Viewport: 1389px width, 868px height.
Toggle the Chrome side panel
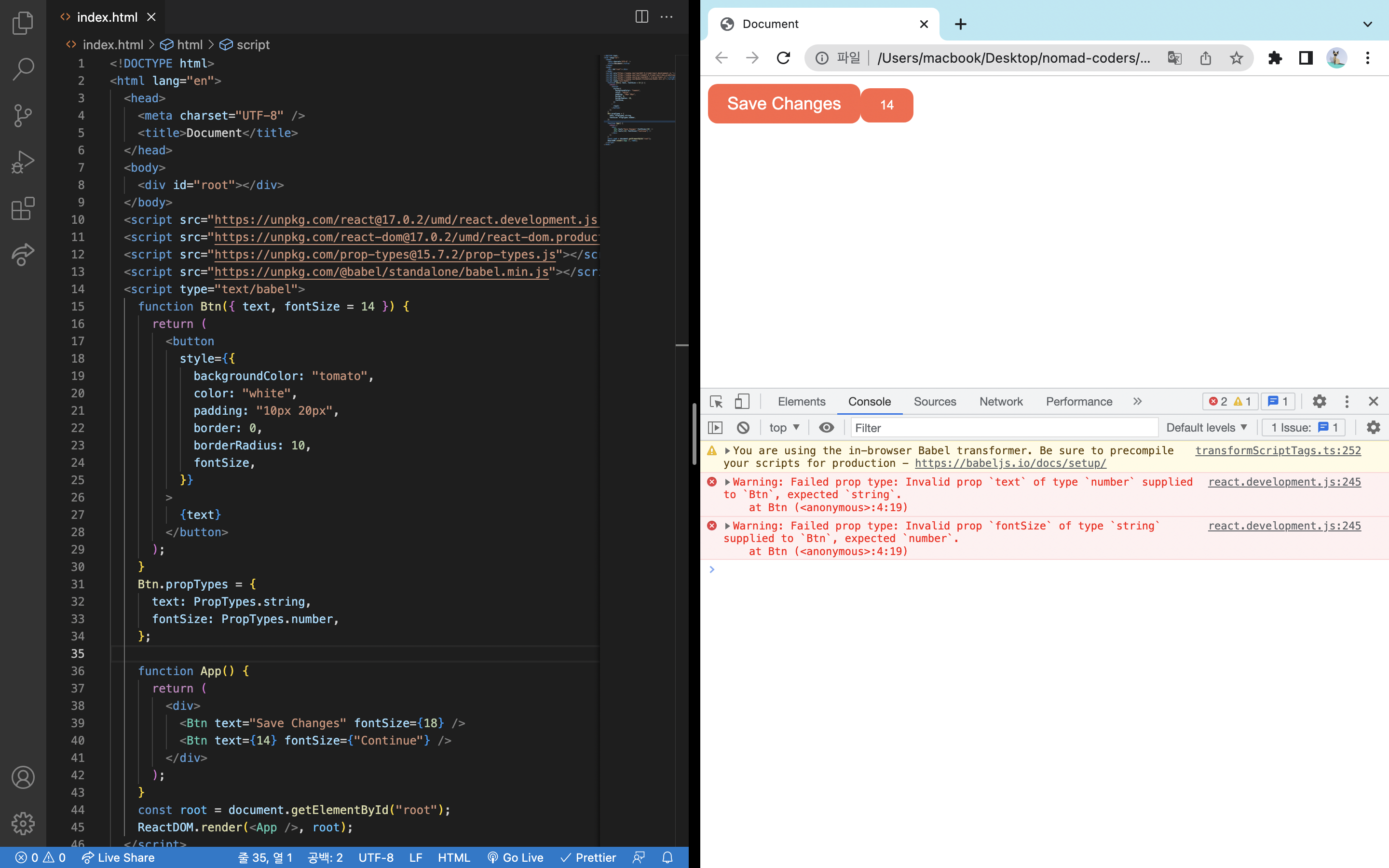1306,58
